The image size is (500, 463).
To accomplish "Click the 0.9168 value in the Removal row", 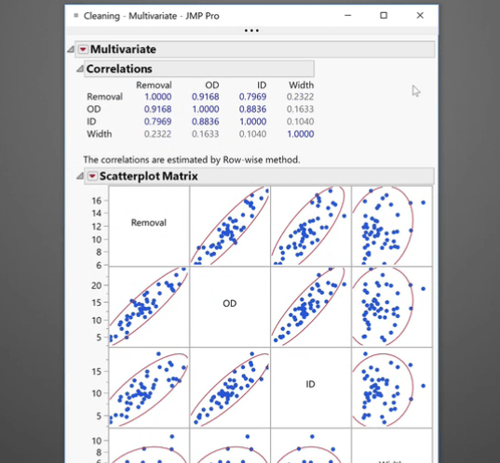I will pos(205,97).
